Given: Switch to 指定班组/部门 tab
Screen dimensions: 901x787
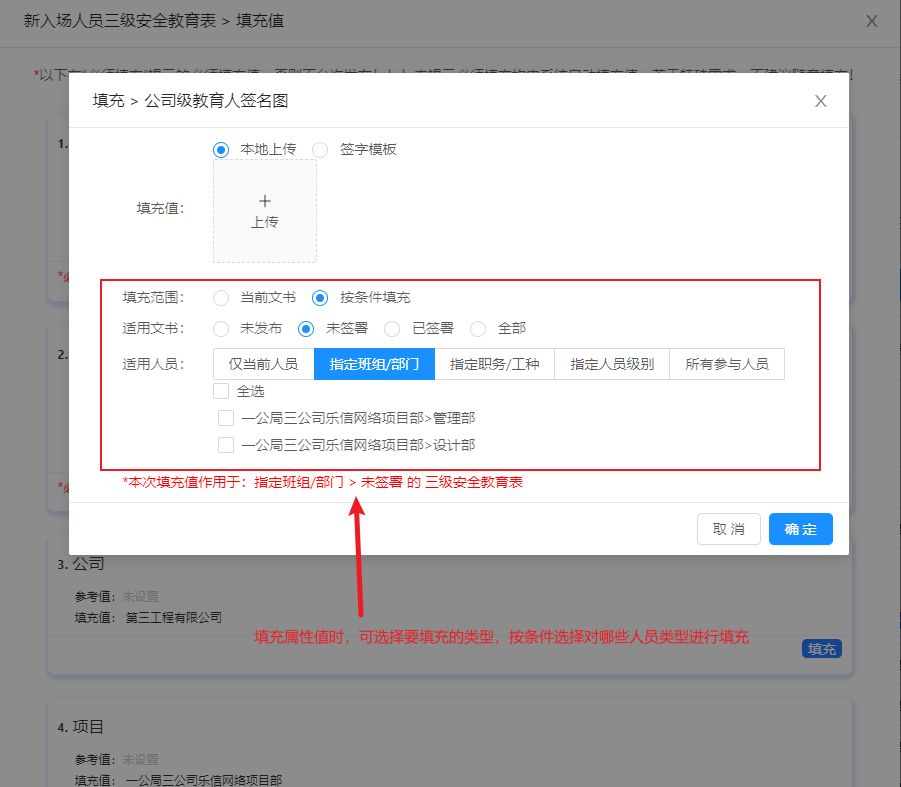Looking at the screenshot, I should point(374,364).
